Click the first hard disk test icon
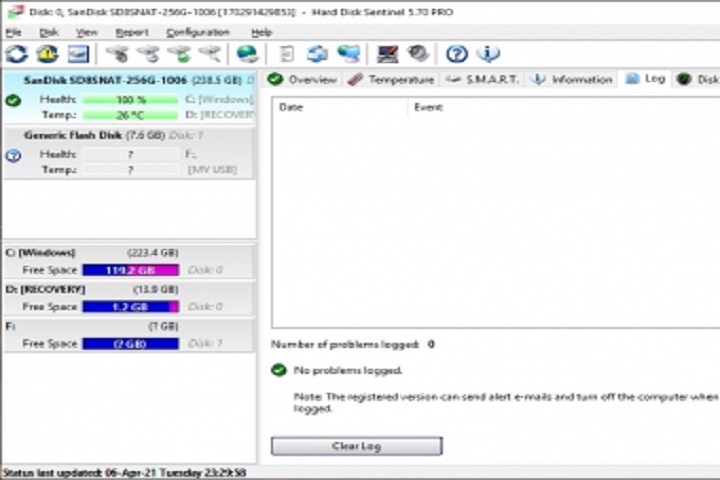Image resolution: width=720 pixels, height=480 pixels. pyautogui.click(x=117, y=54)
